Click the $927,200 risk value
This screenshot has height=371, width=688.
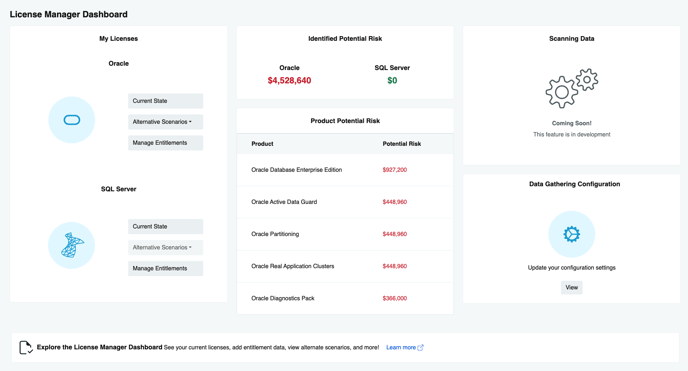click(394, 170)
